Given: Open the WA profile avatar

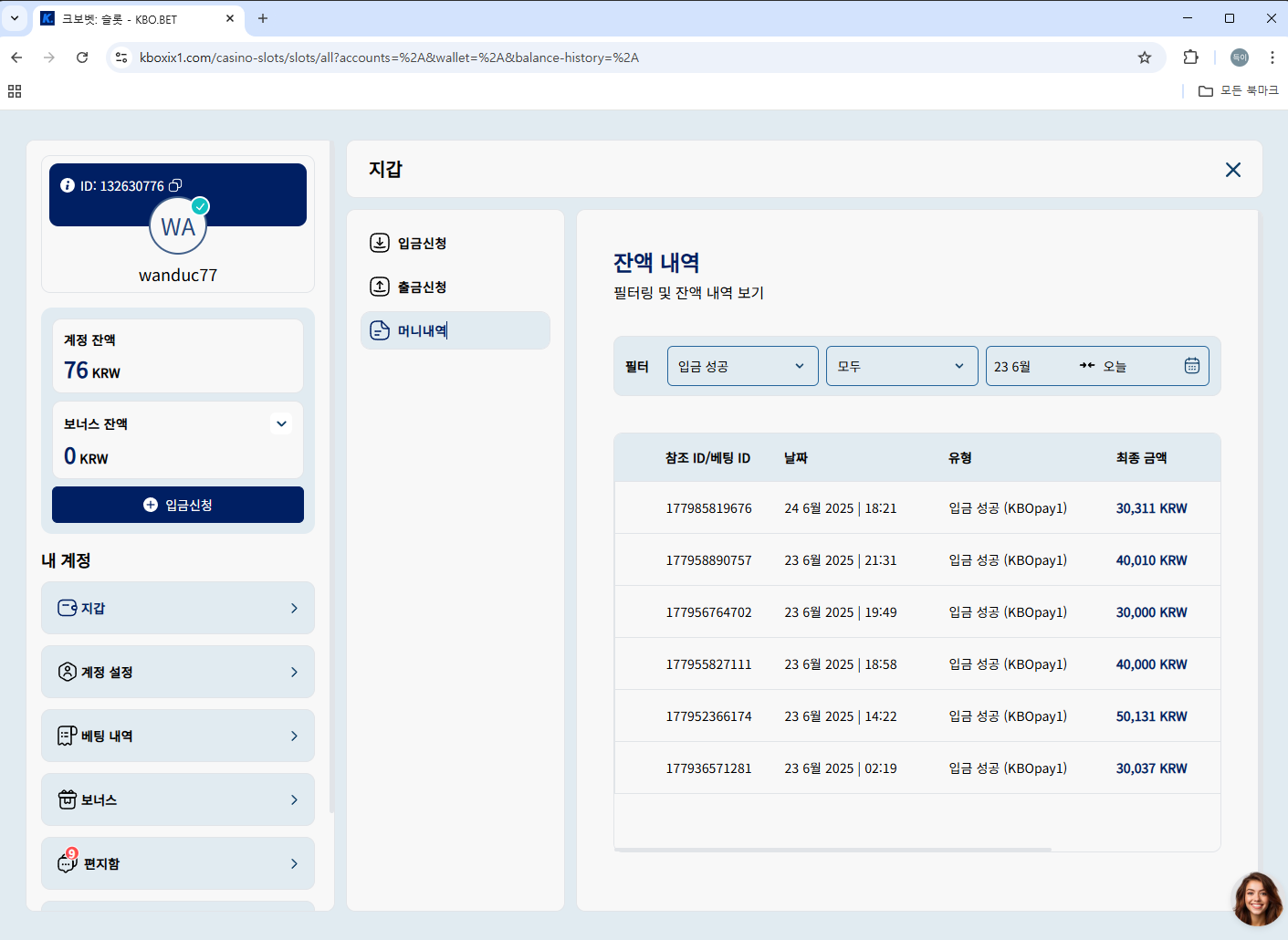Looking at the screenshot, I should click(178, 226).
